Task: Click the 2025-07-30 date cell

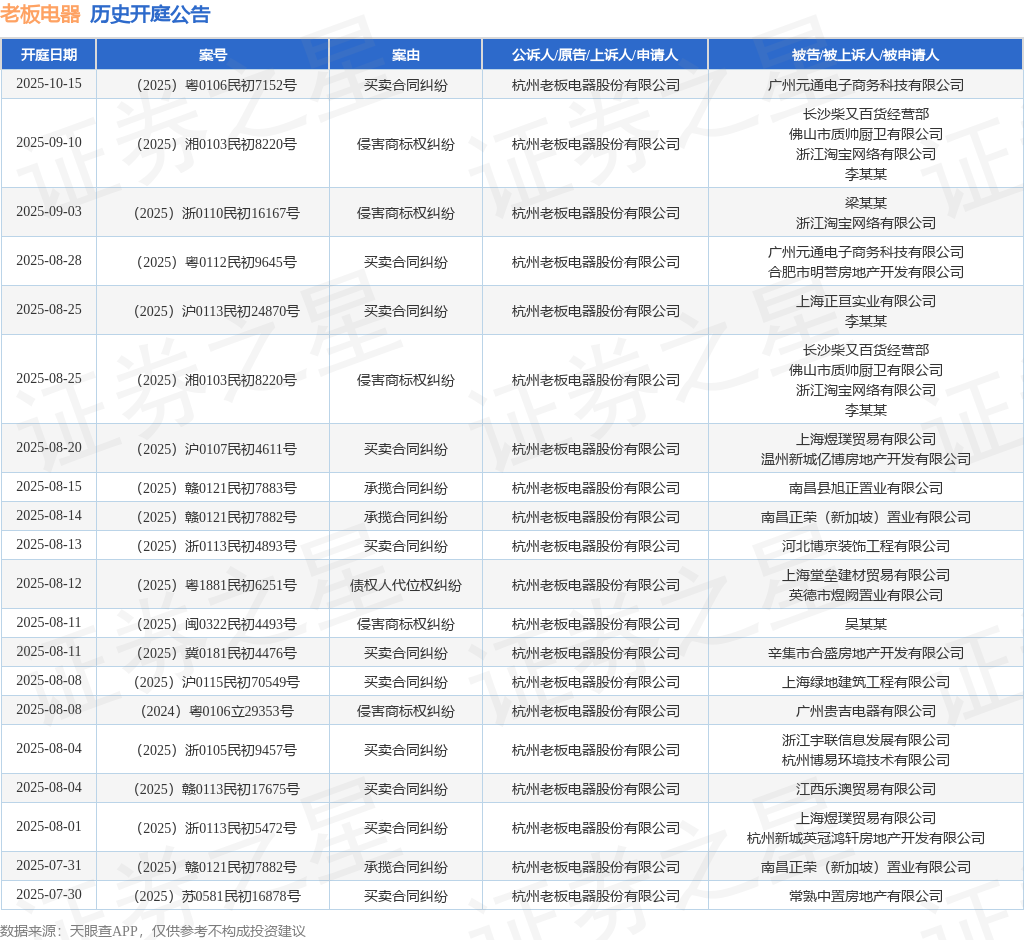Action: click(x=49, y=894)
